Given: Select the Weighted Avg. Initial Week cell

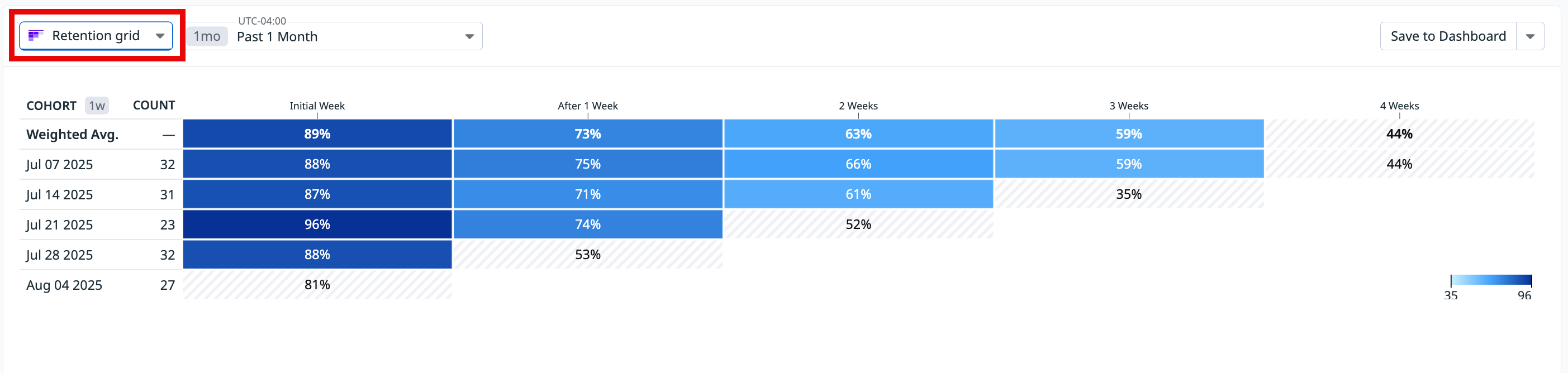Looking at the screenshot, I should 316,133.
